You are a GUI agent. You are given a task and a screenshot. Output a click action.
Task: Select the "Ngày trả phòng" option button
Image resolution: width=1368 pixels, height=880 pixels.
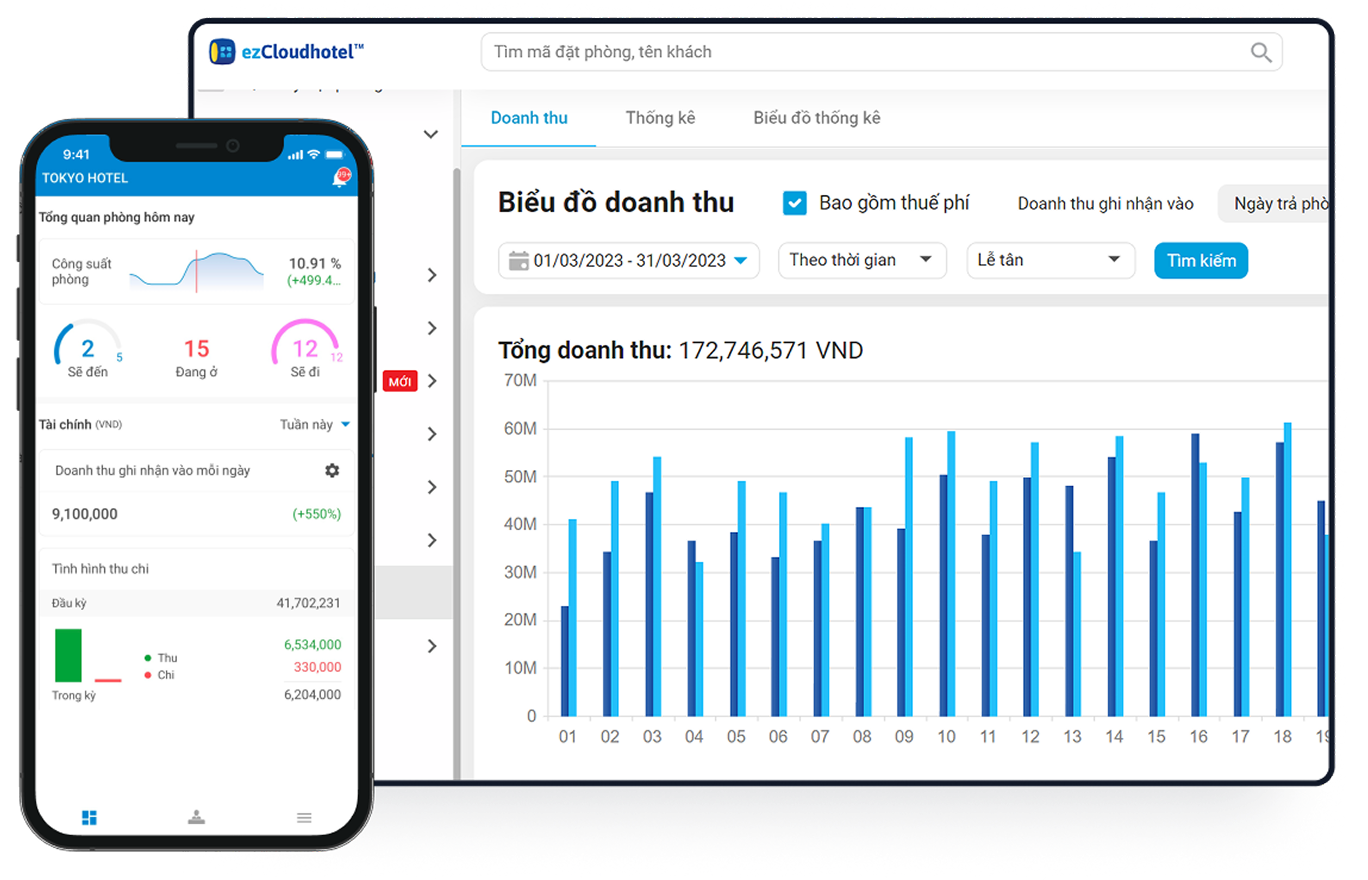click(1278, 204)
